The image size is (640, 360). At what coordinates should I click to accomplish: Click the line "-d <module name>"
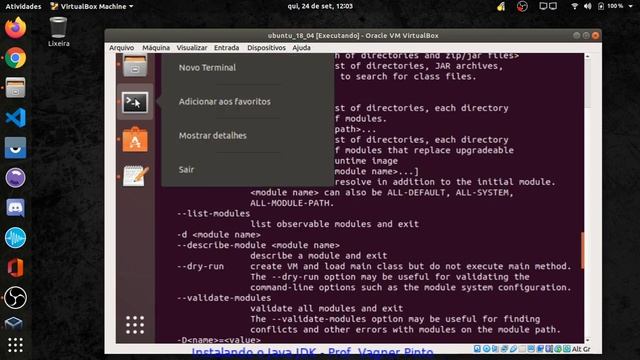tap(219, 235)
